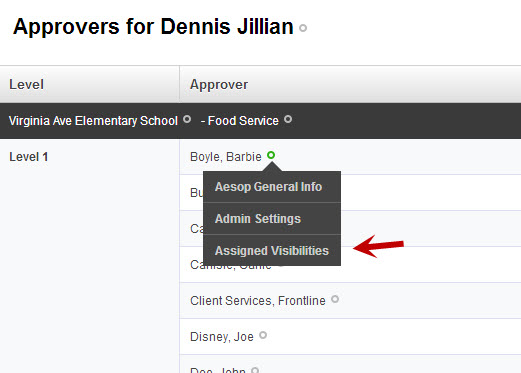Click Client Services, Frontline approver name
This screenshot has width=521, height=373.
[258, 301]
